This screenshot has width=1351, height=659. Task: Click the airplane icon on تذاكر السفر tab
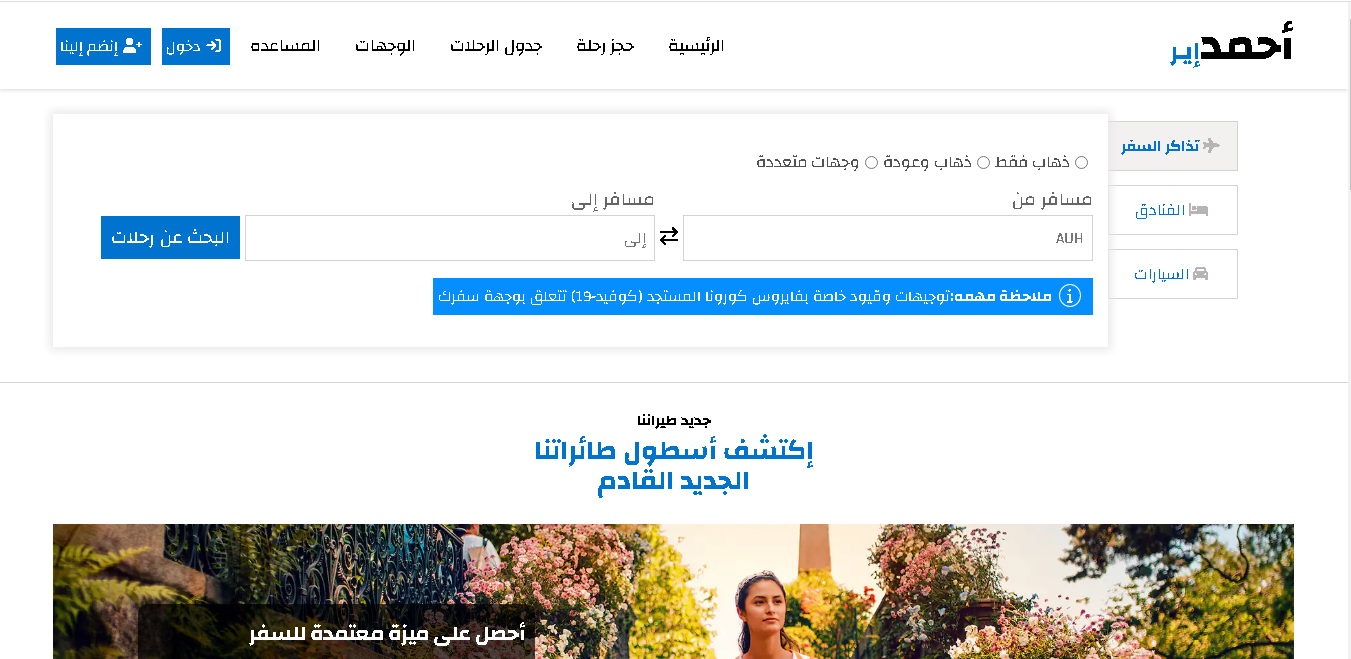click(1211, 146)
